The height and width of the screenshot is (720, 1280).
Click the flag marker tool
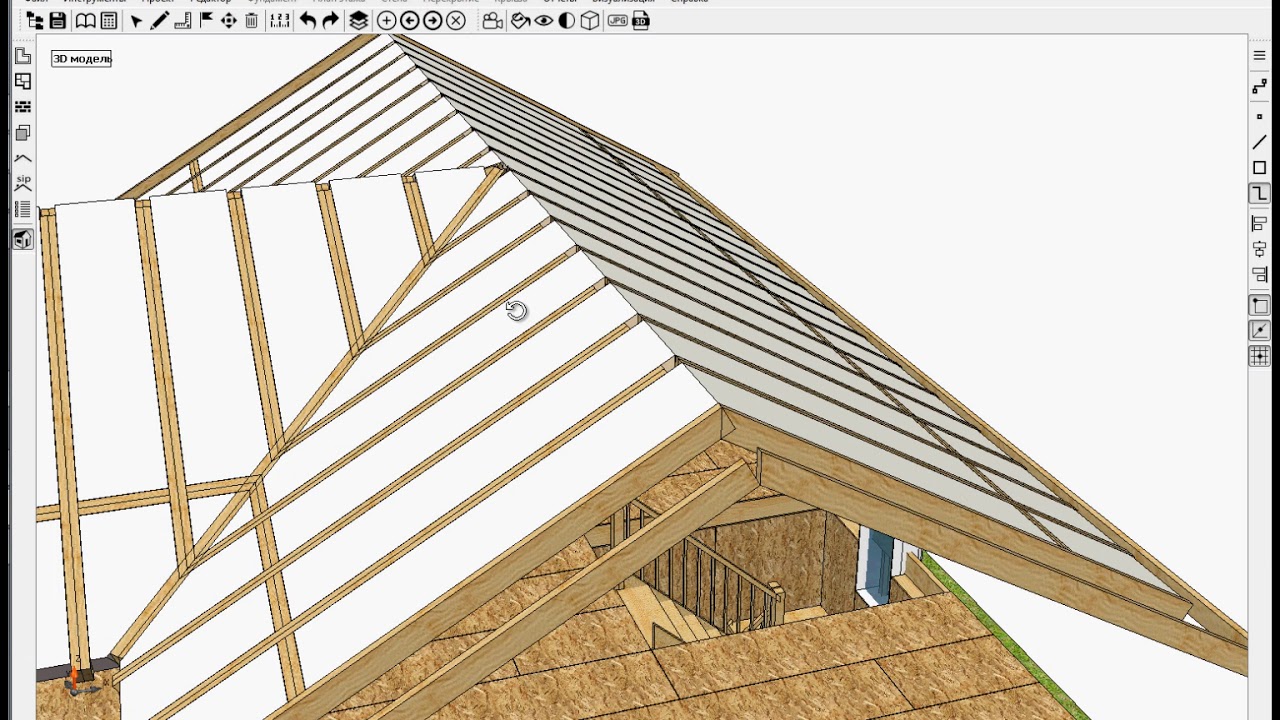click(x=206, y=20)
